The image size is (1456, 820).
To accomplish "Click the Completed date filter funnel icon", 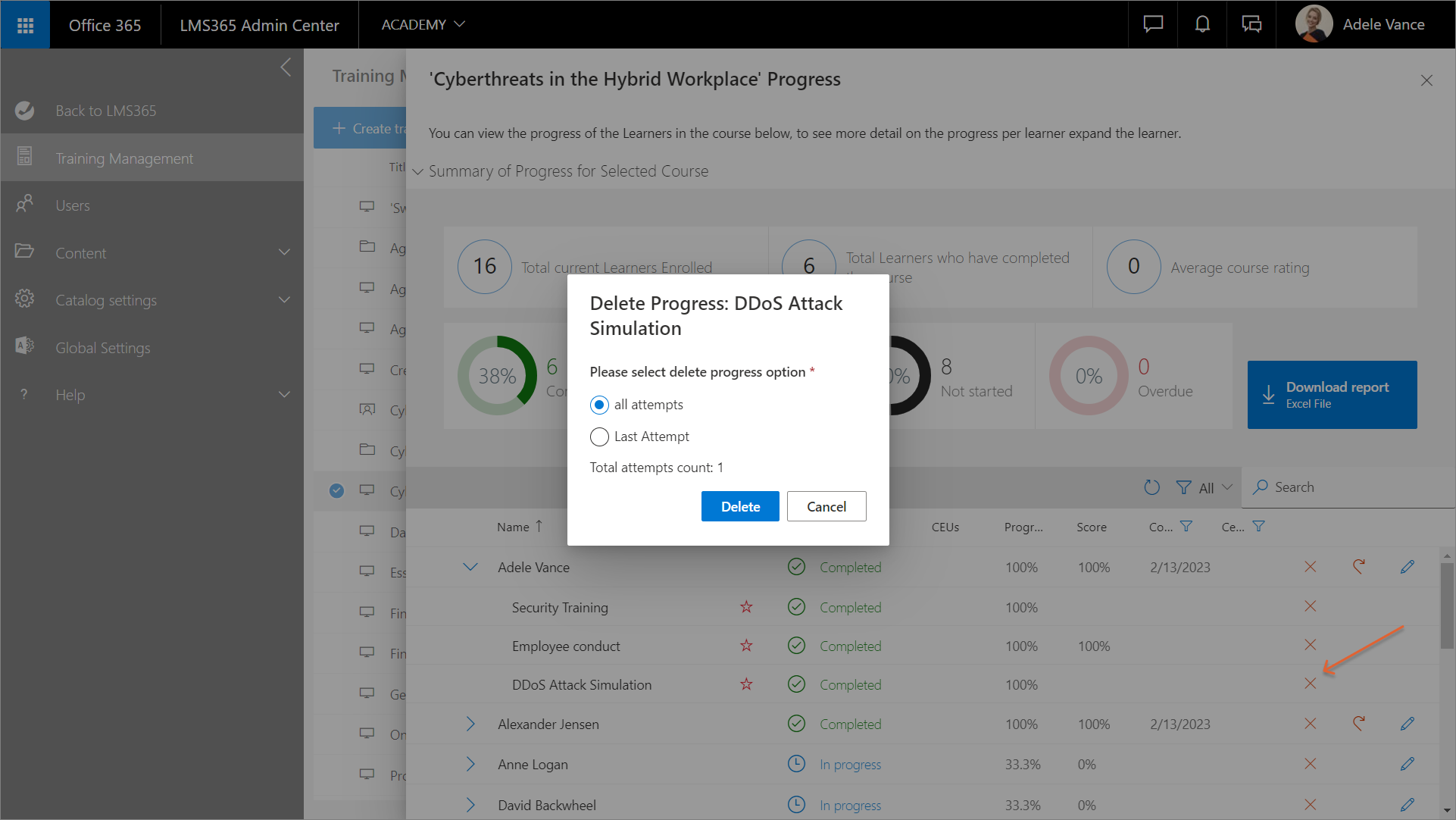I will pyautogui.click(x=1186, y=526).
